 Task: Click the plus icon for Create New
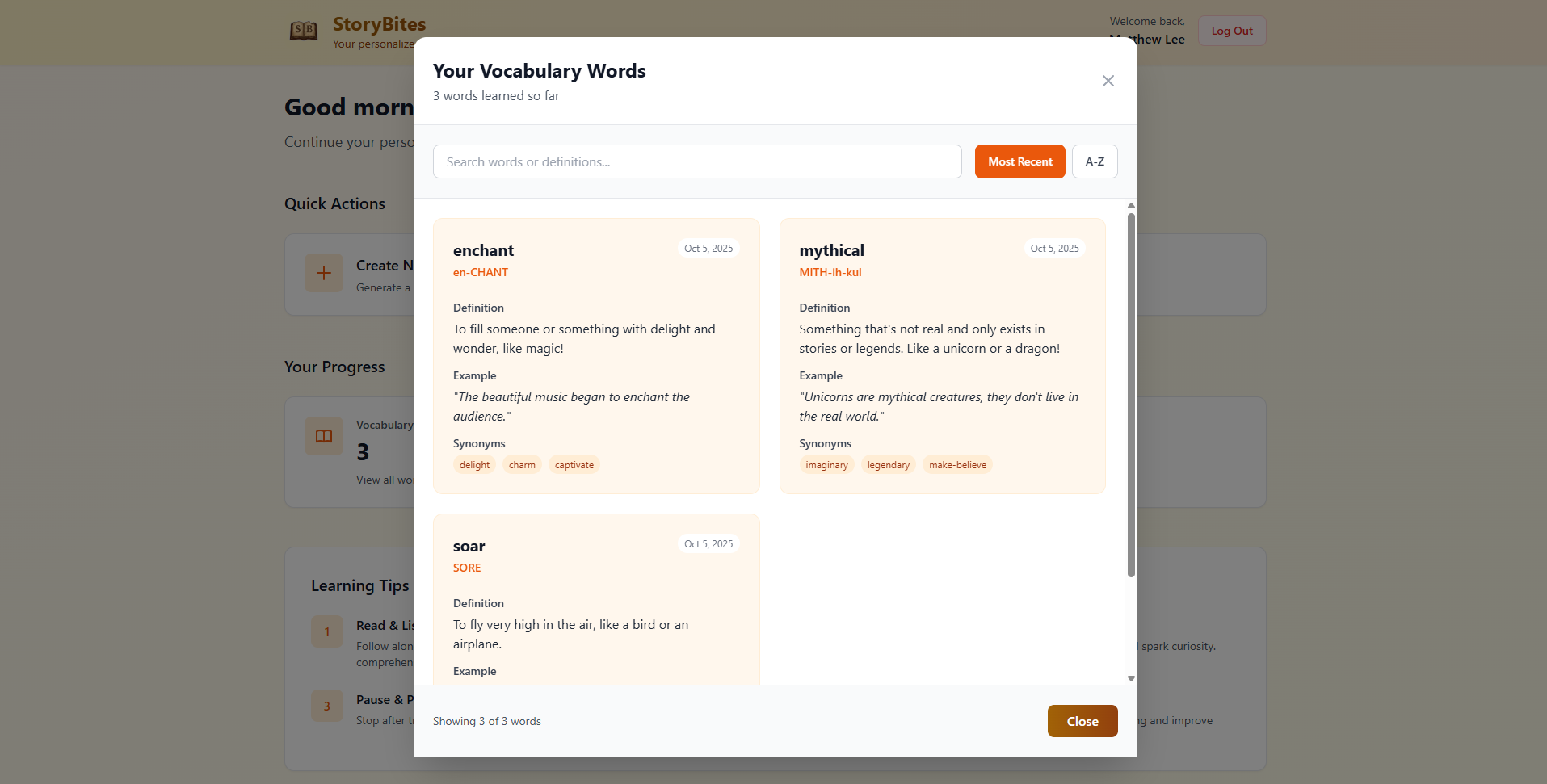(x=324, y=273)
